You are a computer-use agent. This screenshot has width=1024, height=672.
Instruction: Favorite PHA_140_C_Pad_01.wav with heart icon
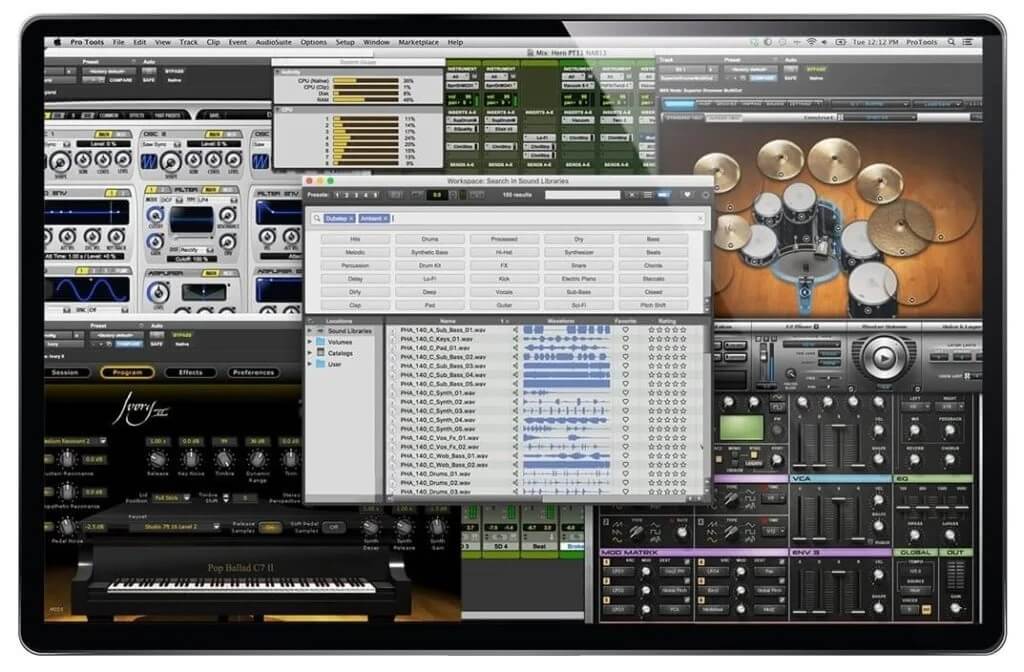625,348
